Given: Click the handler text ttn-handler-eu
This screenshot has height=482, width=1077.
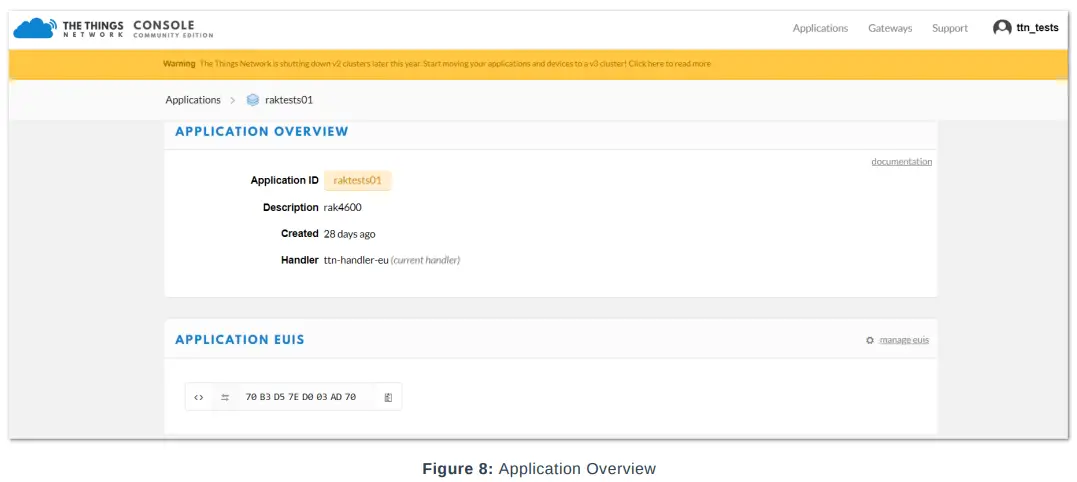Looking at the screenshot, I should [356, 260].
